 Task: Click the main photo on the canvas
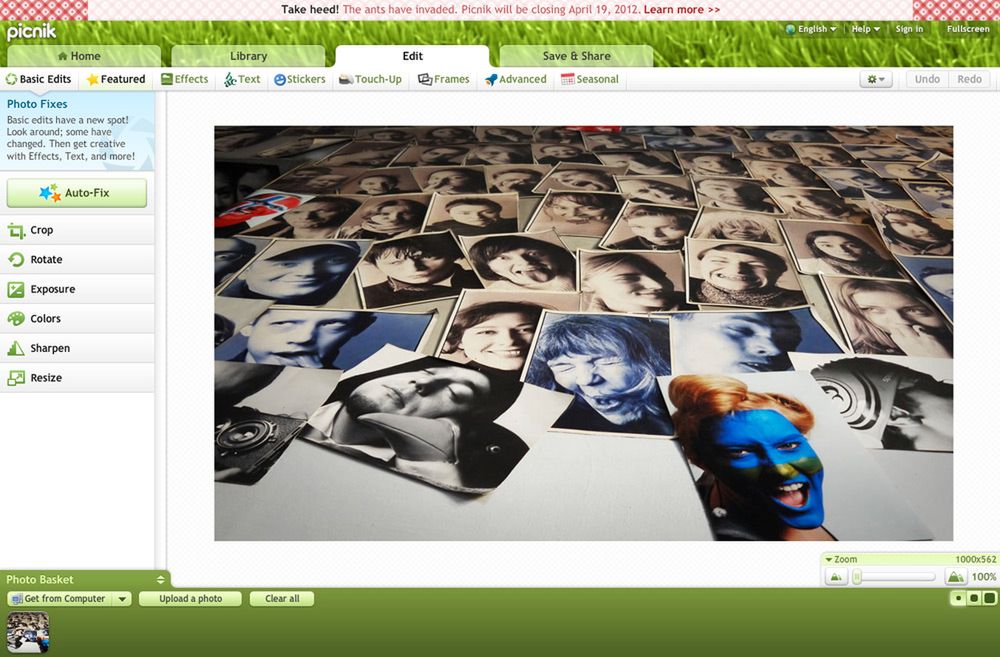(584, 333)
